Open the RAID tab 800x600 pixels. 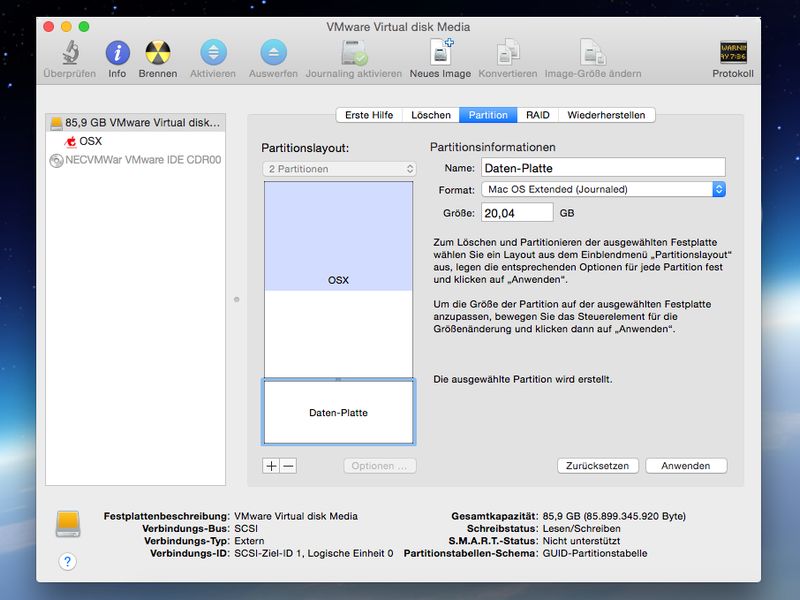(538, 115)
